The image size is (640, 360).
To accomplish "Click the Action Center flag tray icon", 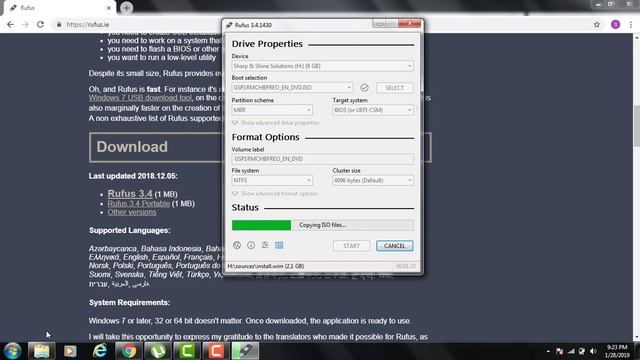I will 560,351.
